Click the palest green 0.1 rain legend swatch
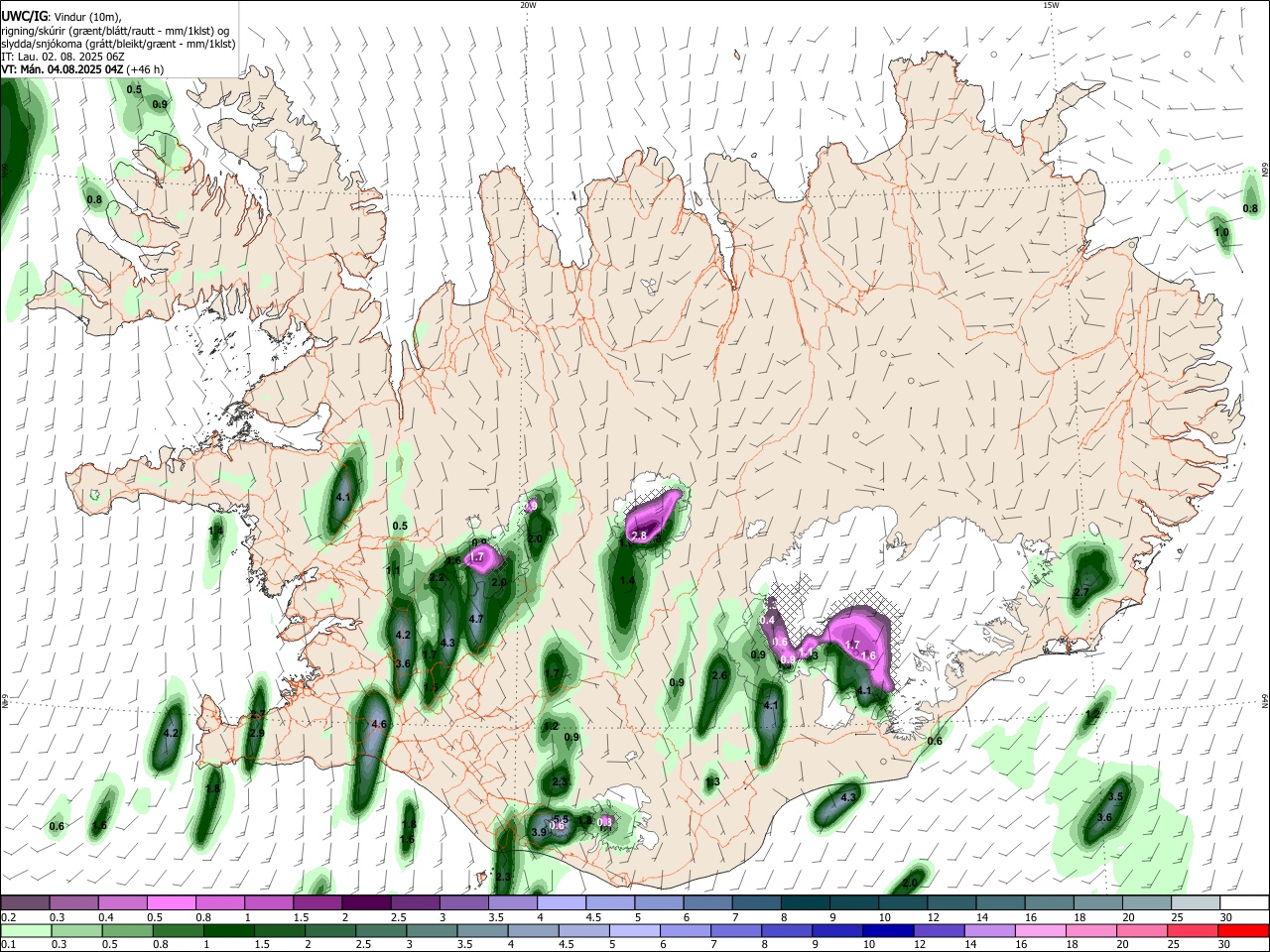The width and height of the screenshot is (1270, 952). click(26, 930)
